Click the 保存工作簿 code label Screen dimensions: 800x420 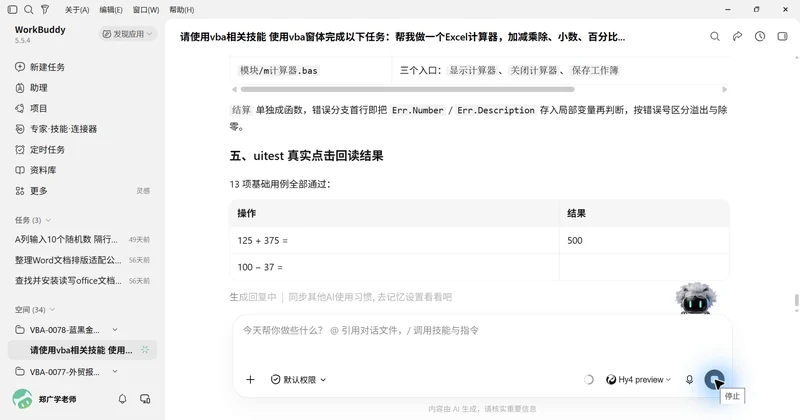(595, 70)
